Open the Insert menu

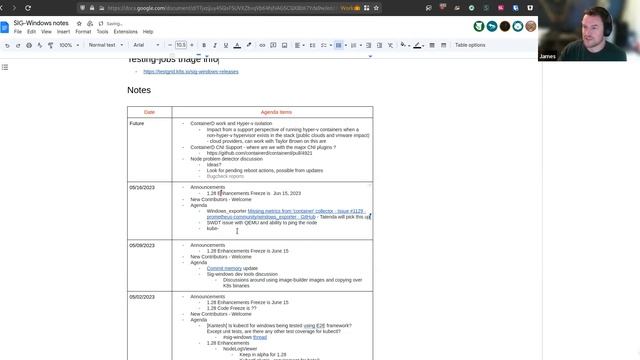(63, 32)
